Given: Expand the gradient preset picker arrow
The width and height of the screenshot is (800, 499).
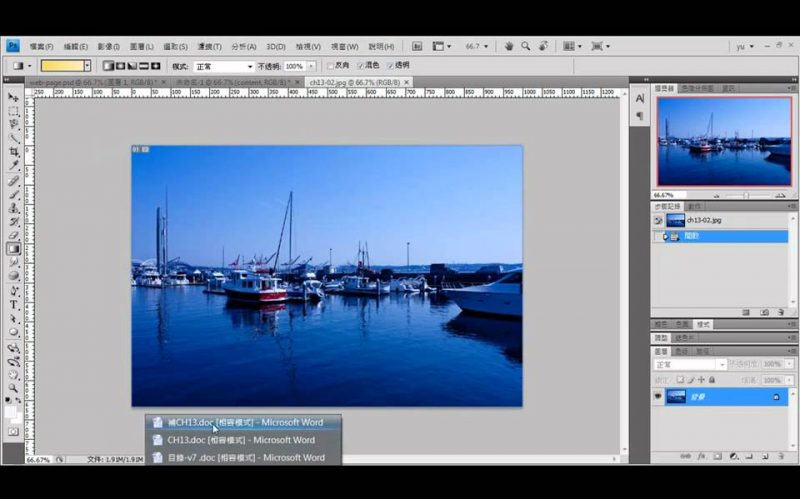Looking at the screenshot, I should tap(87, 66).
